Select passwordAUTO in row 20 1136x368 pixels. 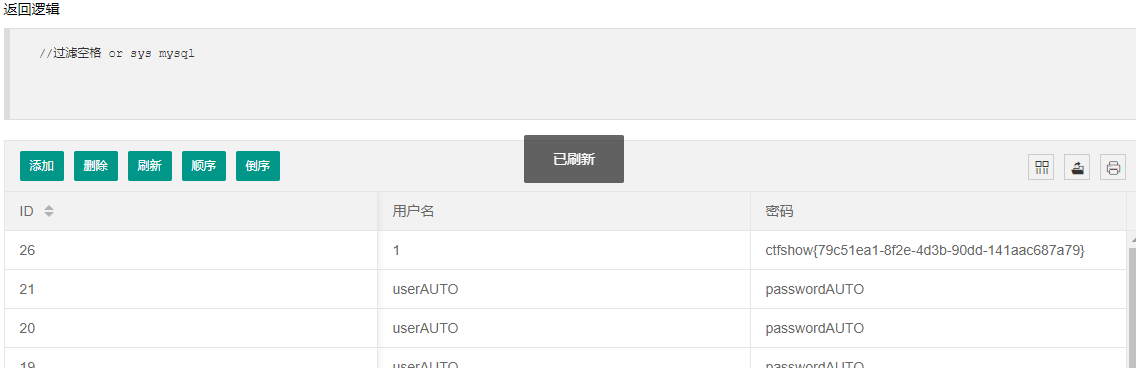click(939, 329)
